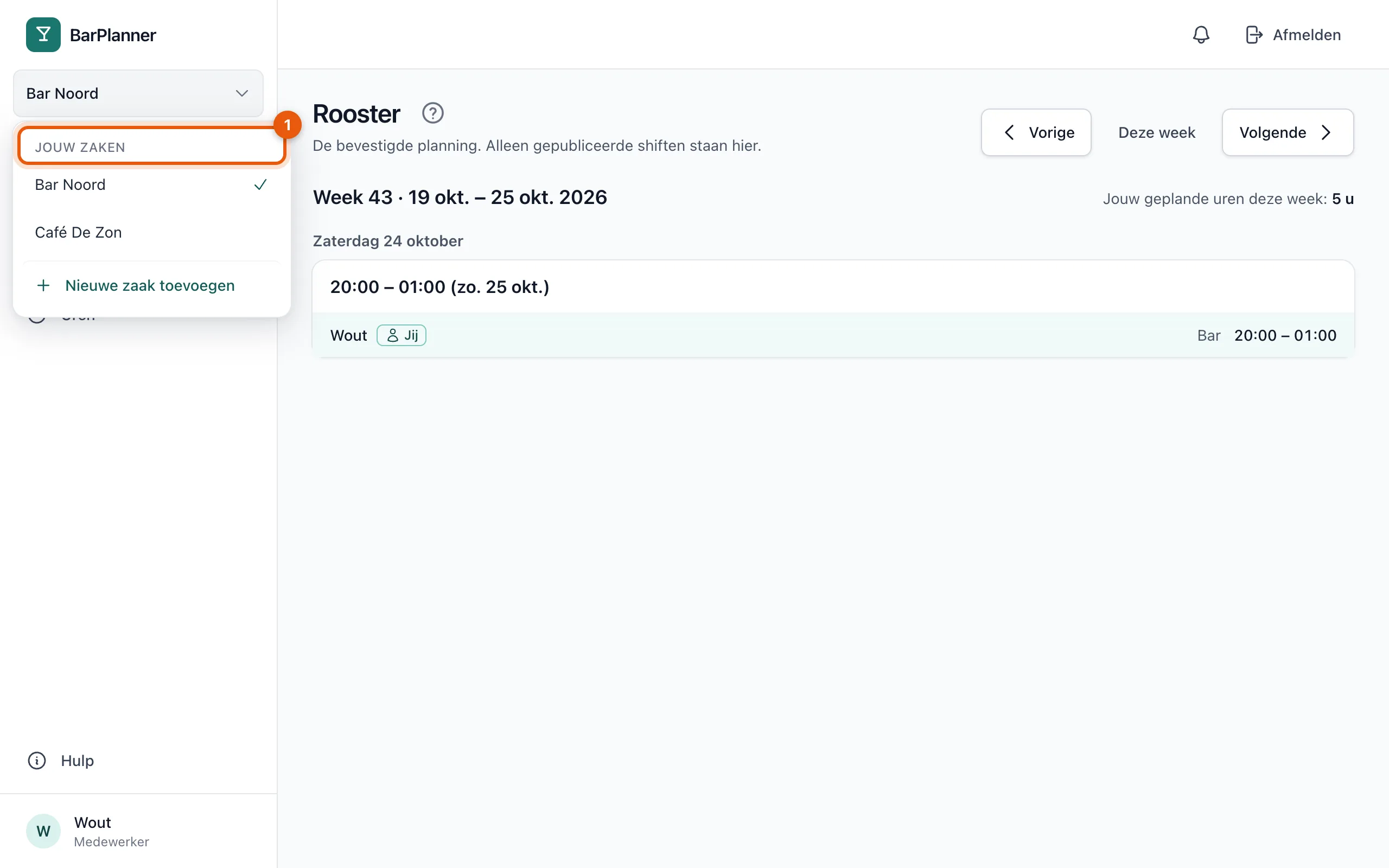
Task: Open the notifications bell
Action: click(1201, 34)
